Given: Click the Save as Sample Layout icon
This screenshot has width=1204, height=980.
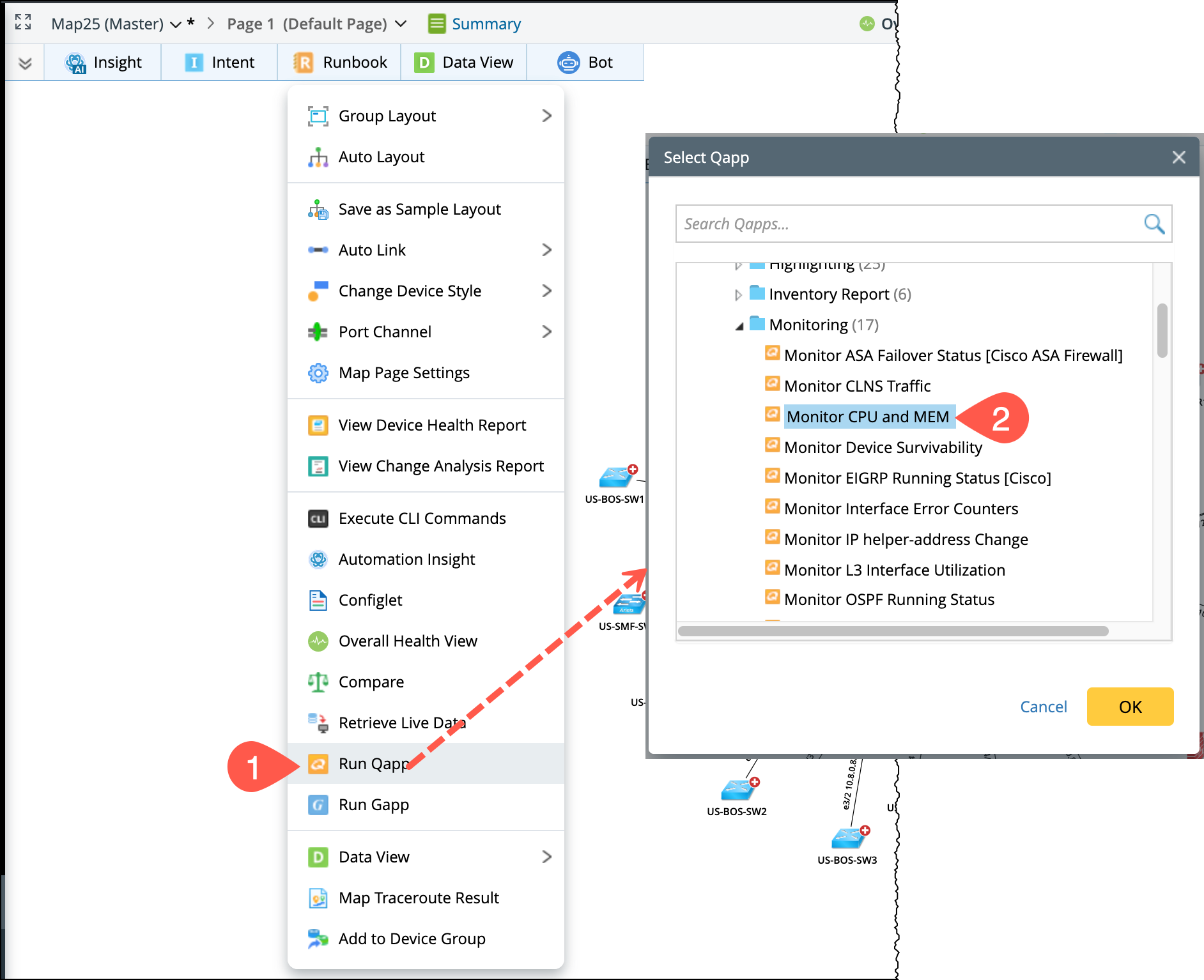Looking at the screenshot, I should 318,210.
